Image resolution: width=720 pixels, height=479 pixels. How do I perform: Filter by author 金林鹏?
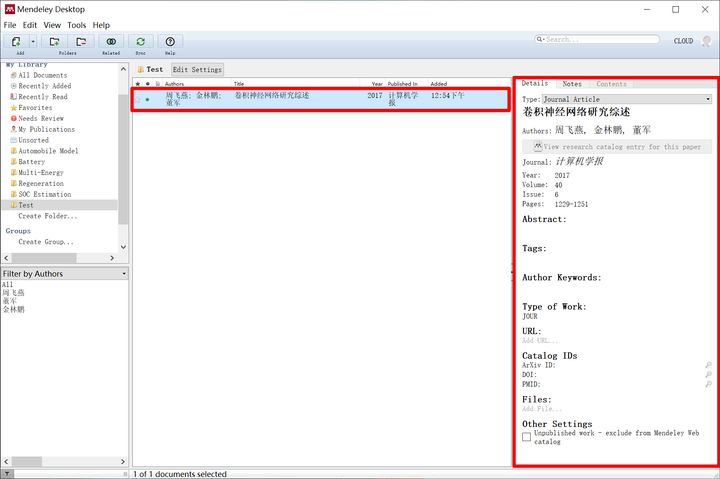[13, 310]
